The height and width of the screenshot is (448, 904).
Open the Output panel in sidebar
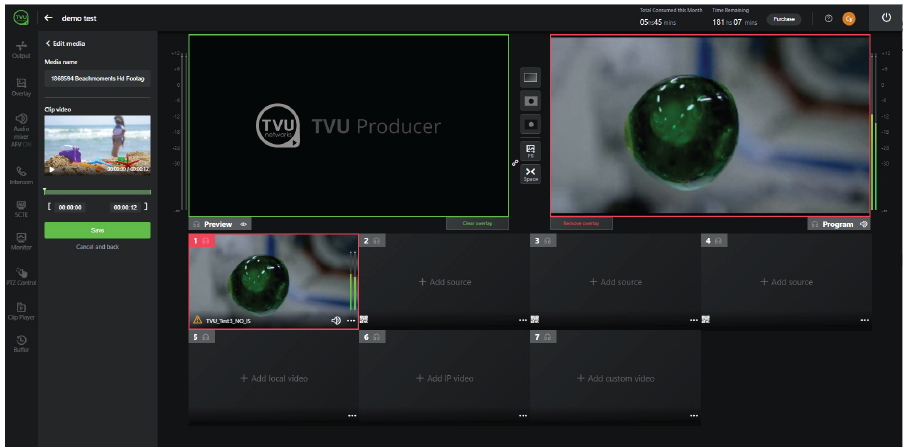21,49
